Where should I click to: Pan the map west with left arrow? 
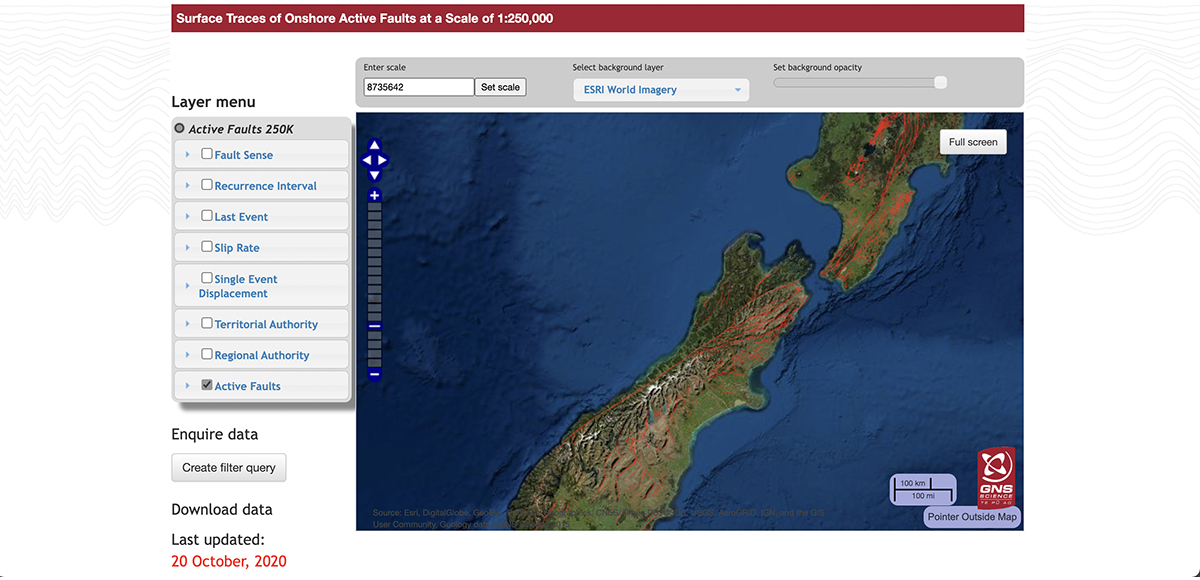(x=367, y=160)
